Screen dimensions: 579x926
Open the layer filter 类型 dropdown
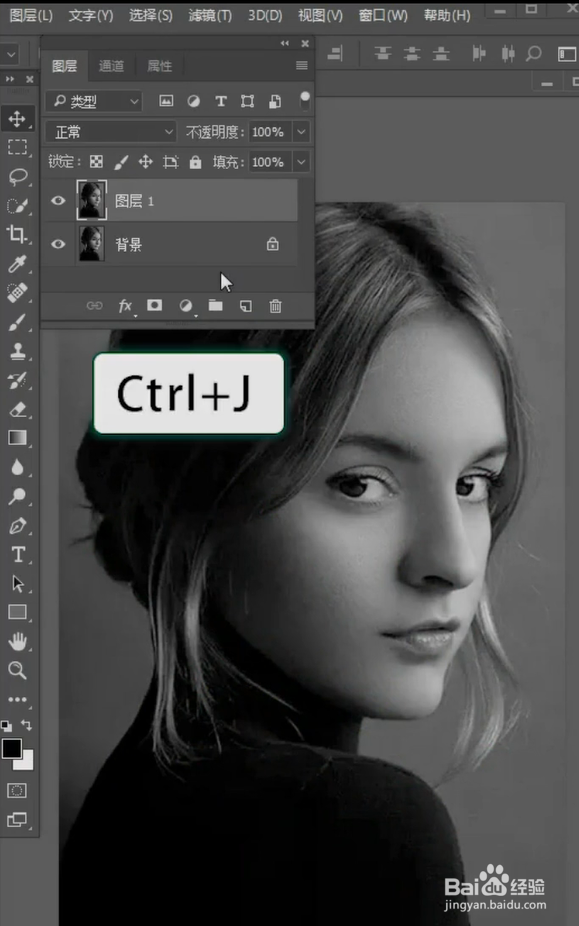[x=94, y=101]
